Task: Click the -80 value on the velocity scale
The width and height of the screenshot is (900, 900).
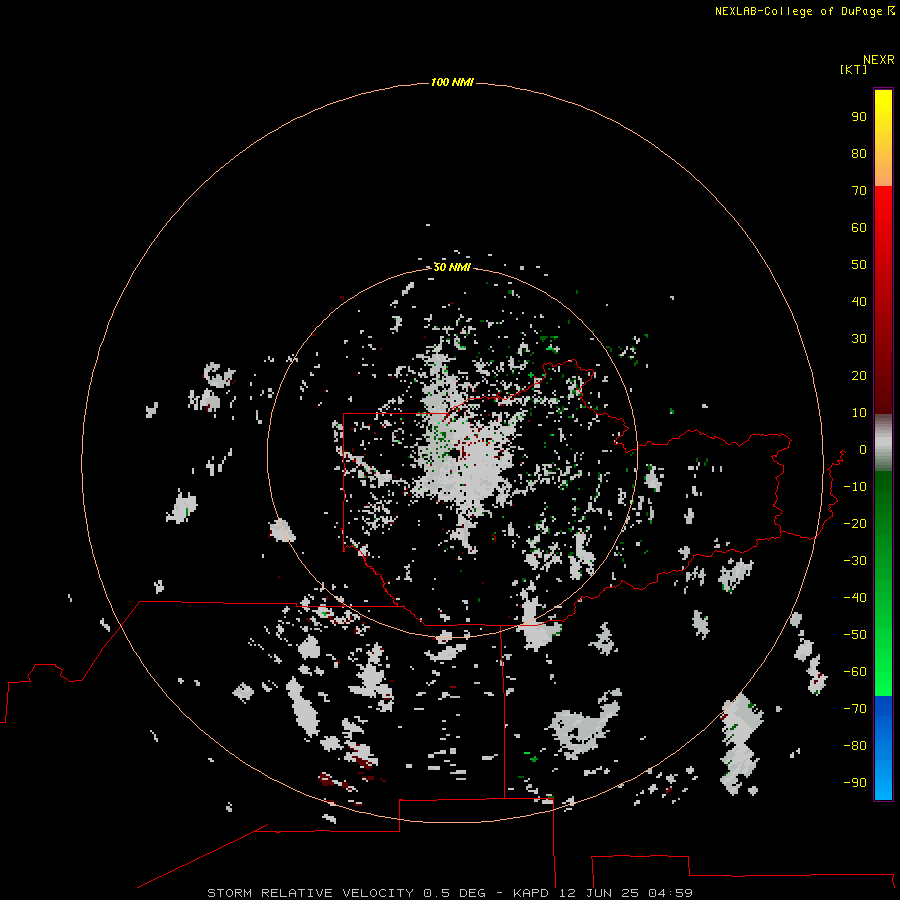Action: pyautogui.click(x=855, y=746)
